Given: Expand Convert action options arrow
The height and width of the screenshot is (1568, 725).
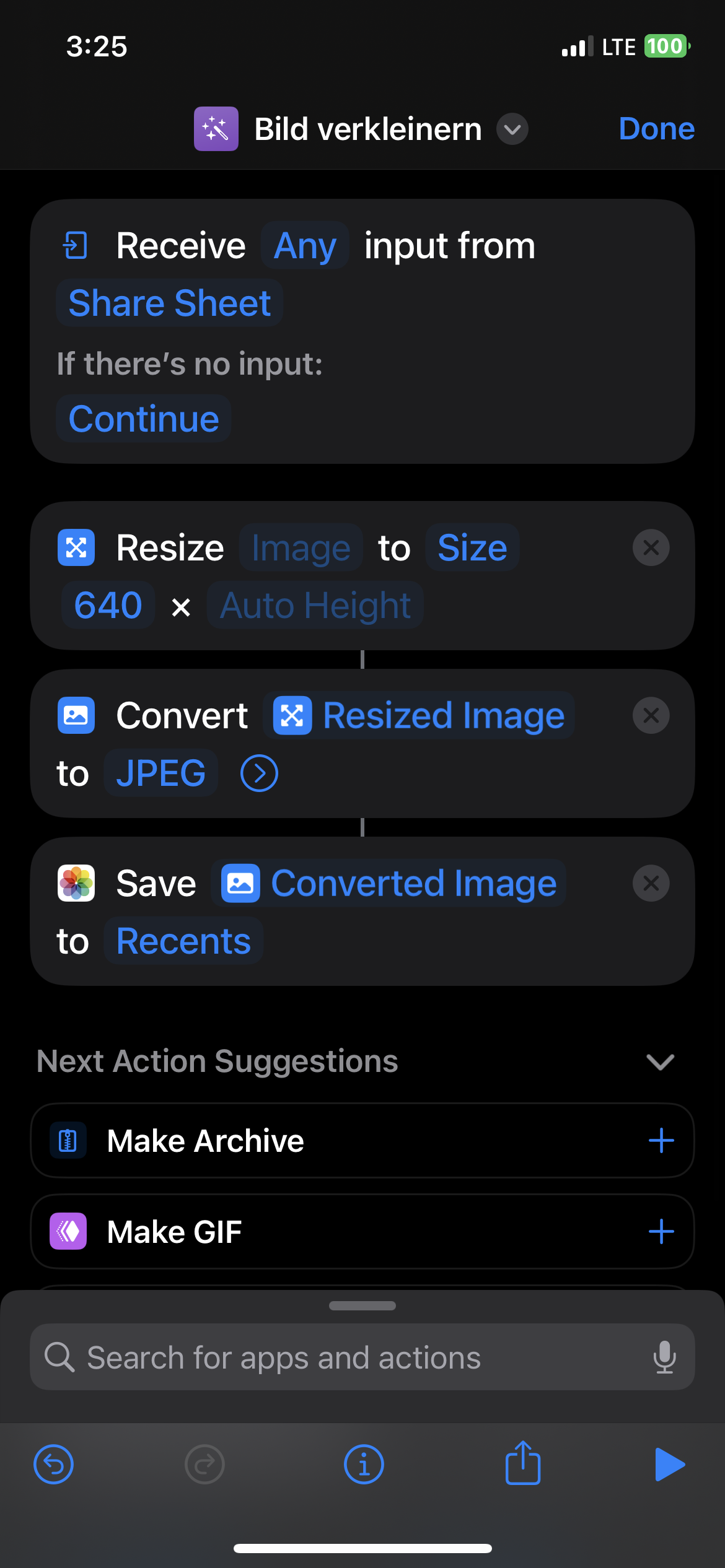Looking at the screenshot, I should [x=259, y=773].
